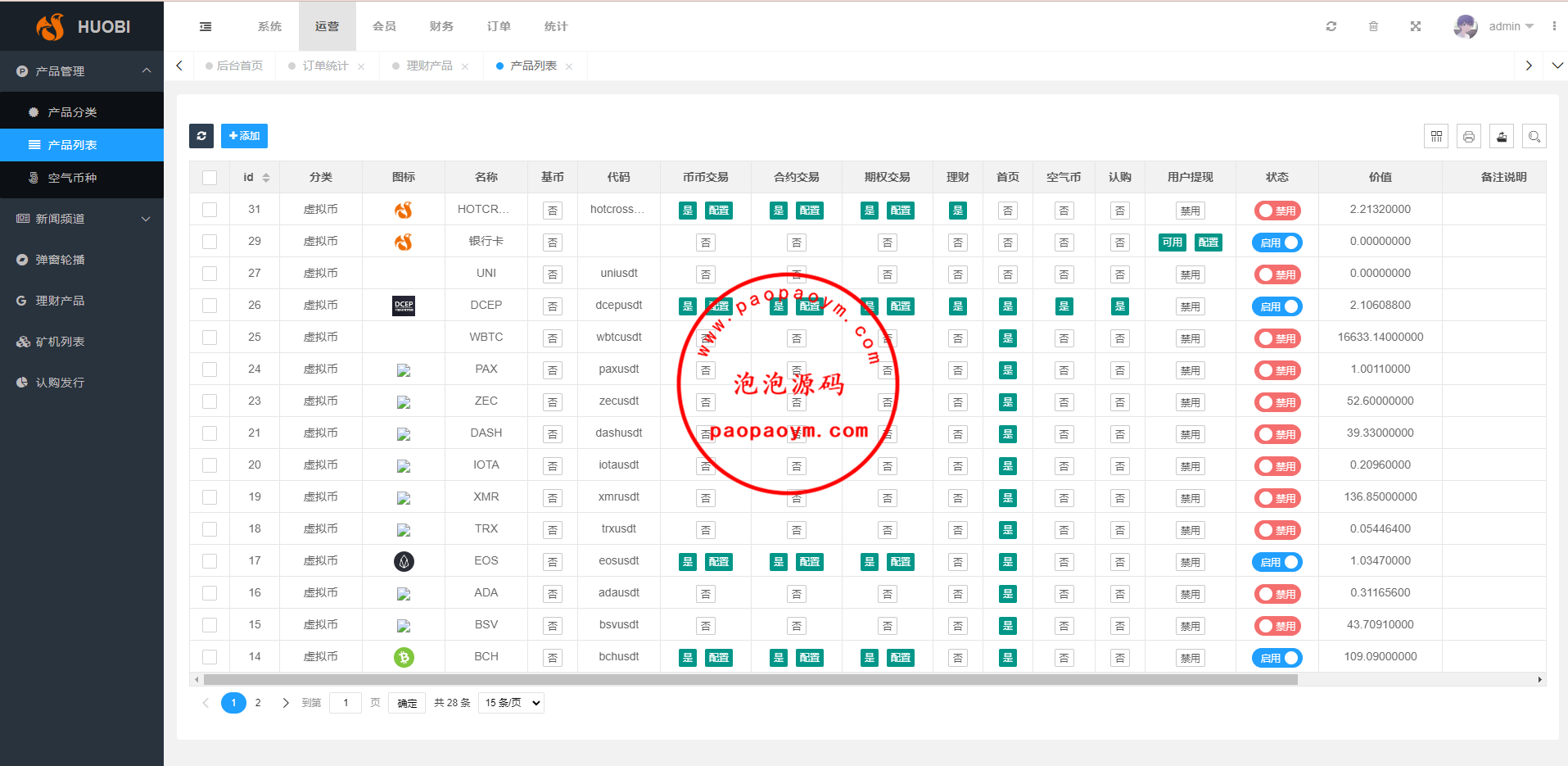Sort table by id column arrows
This screenshot has height=766, width=1568.
pos(266,178)
